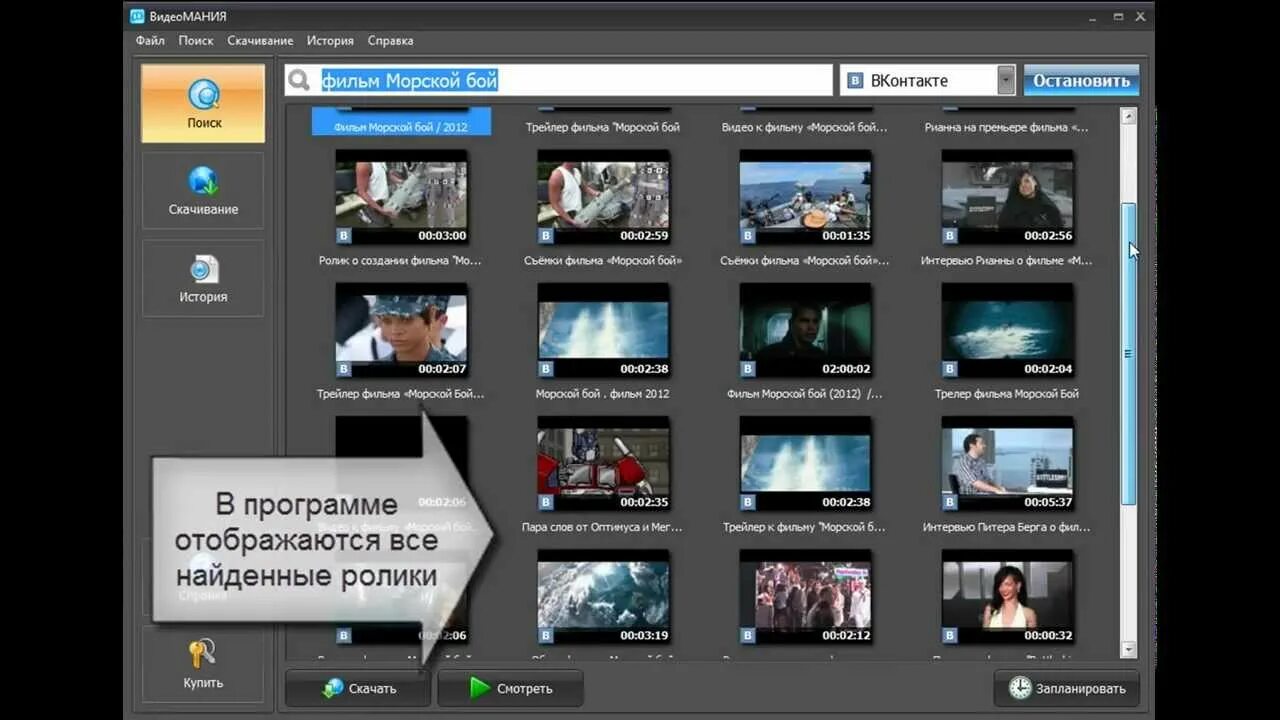Select video thumbnail with duration 00:00:32
This screenshot has height=720, width=1280.
pos(1008,597)
